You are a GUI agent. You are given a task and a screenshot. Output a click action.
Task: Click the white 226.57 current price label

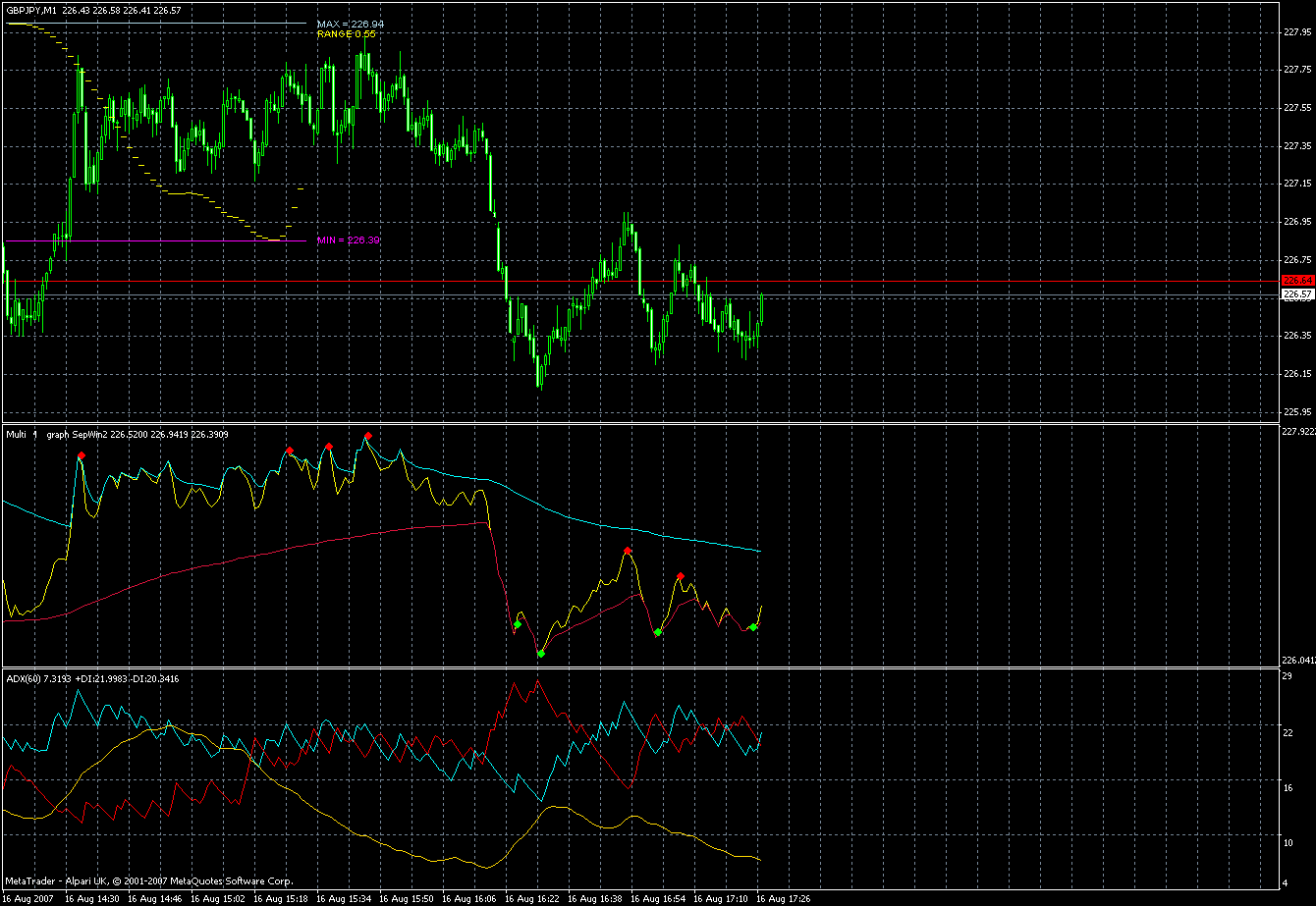1297,294
